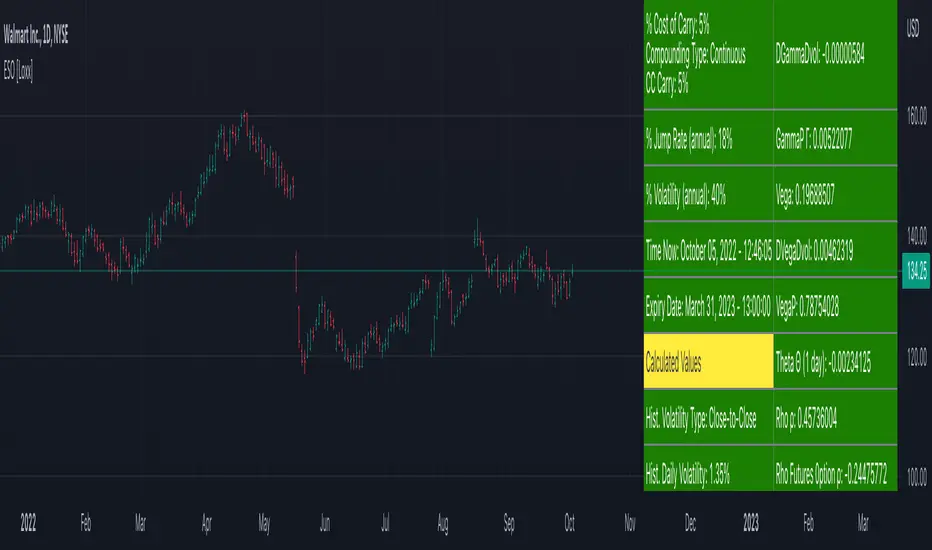Click the 120.00 price axis label
932x550 pixels.
click(x=917, y=357)
